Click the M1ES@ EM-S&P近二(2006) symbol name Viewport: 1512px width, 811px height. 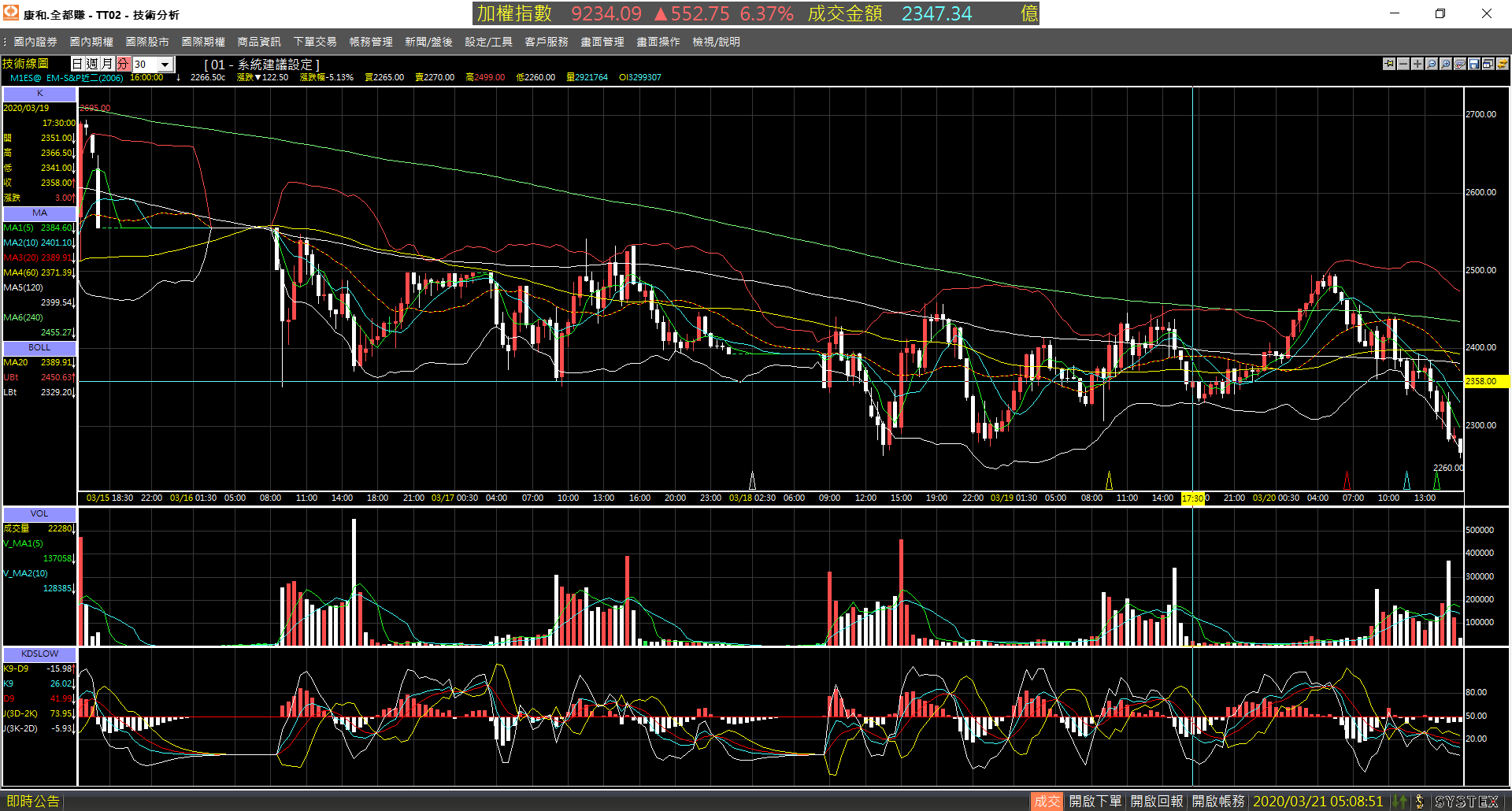click(x=66, y=78)
